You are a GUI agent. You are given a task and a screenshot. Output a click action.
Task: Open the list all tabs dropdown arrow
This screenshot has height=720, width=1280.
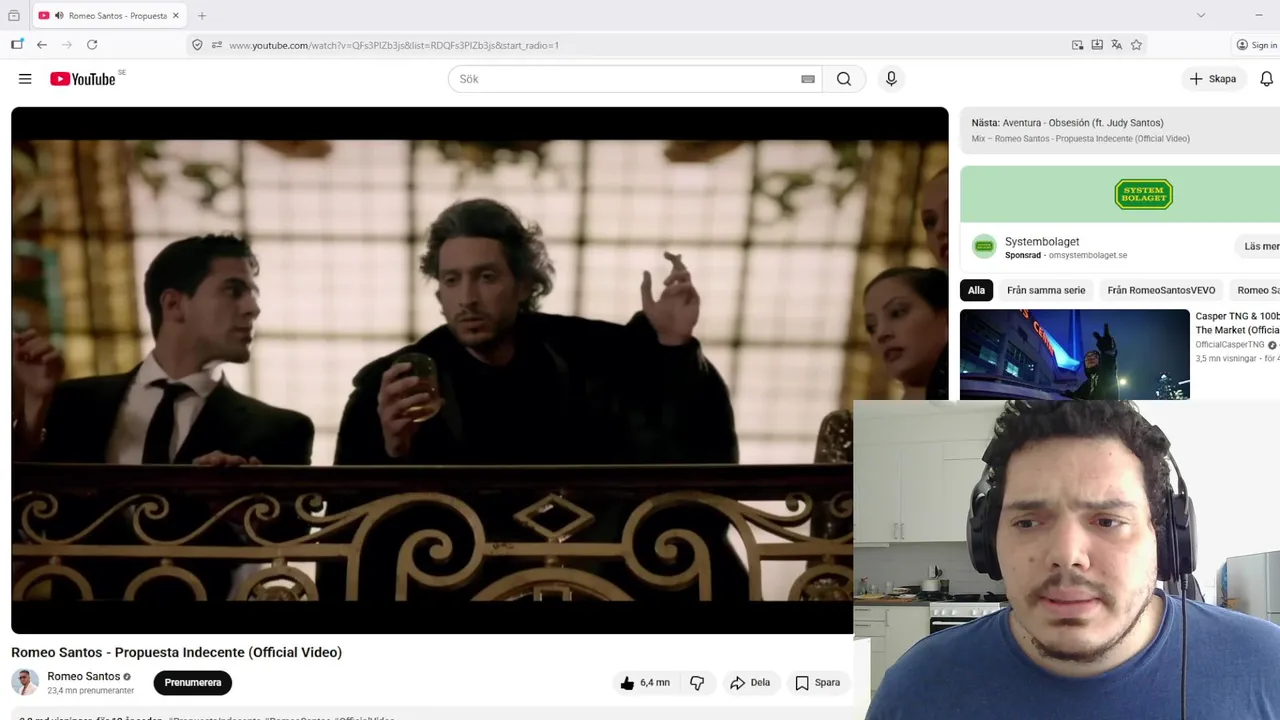point(1201,15)
